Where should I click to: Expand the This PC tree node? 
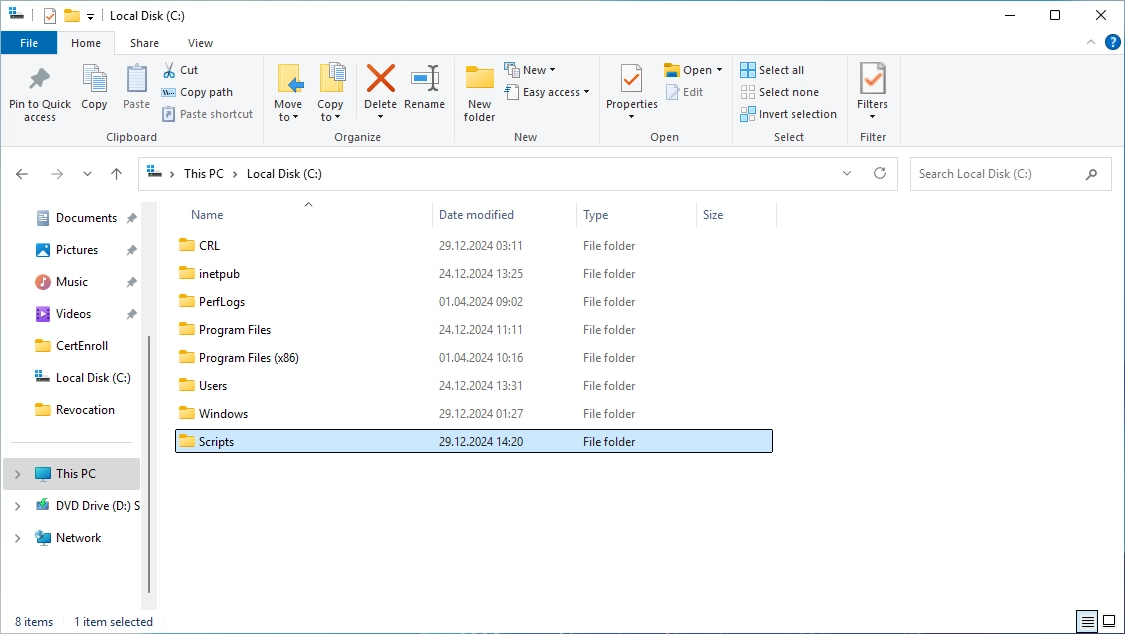(x=18, y=474)
